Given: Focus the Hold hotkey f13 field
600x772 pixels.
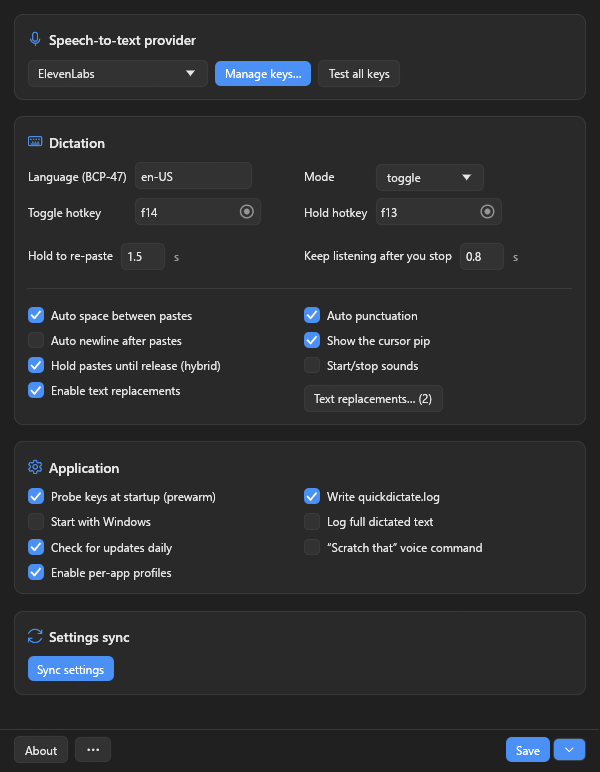Looking at the screenshot, I should pos(439,212).
